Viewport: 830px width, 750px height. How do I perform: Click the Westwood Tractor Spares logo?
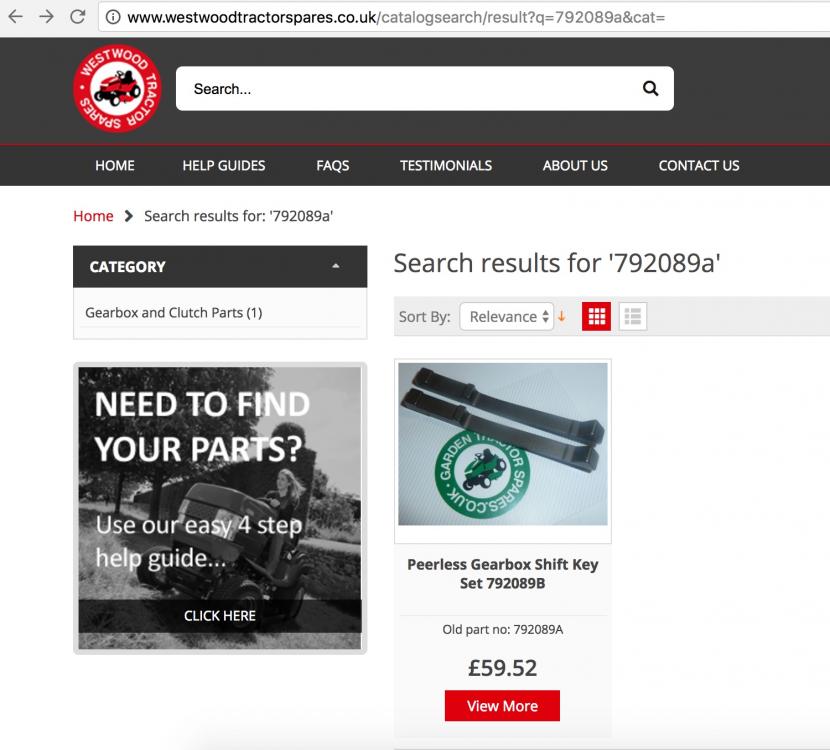[117, 88]
